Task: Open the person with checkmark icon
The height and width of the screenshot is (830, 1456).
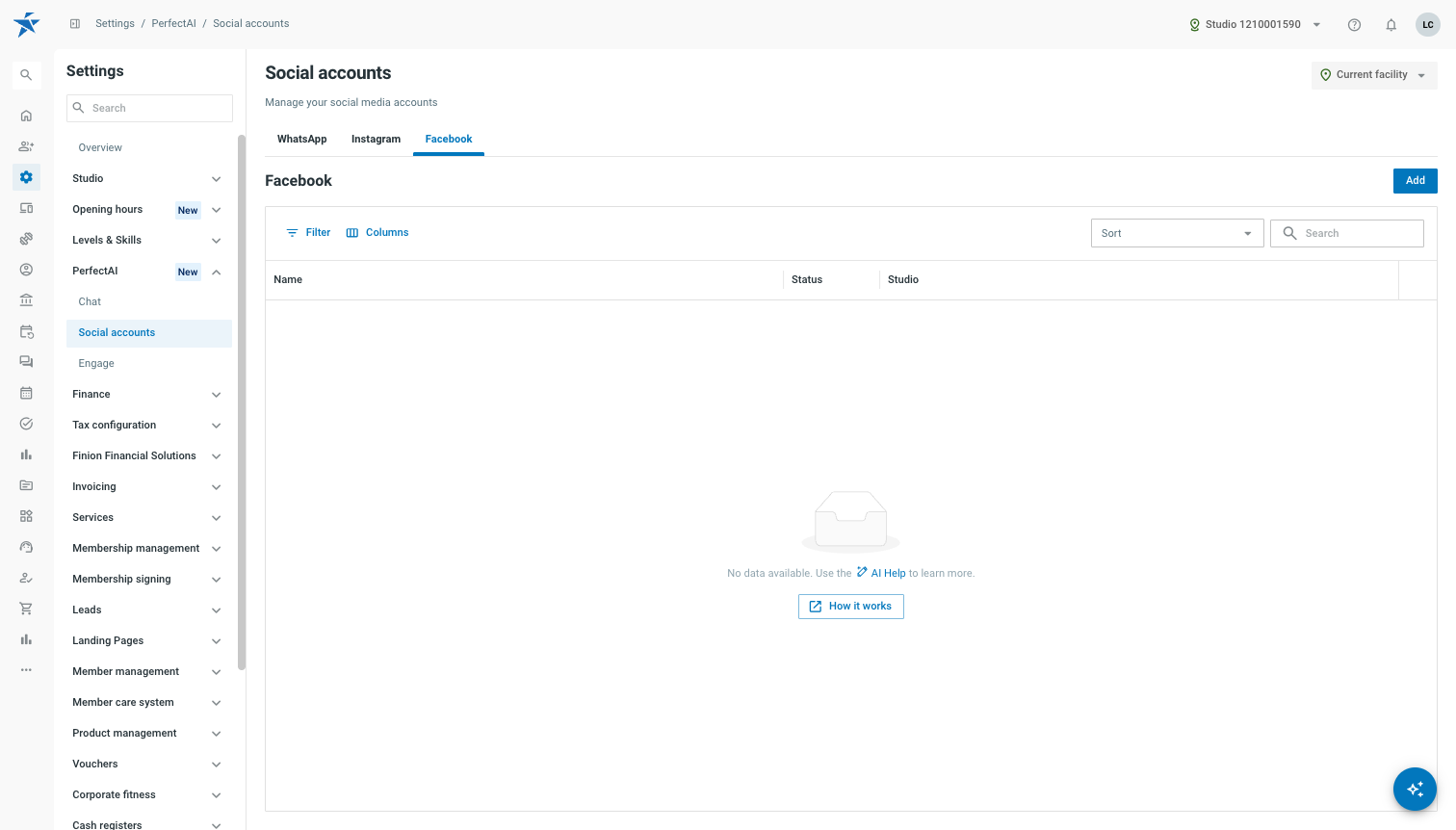Action: point(26,578)
